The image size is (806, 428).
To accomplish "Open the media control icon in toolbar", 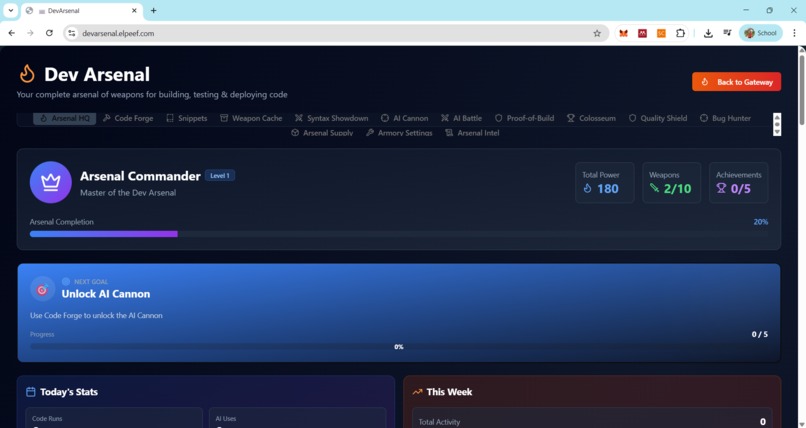I will pyautogui.click(x=727, y=33).
